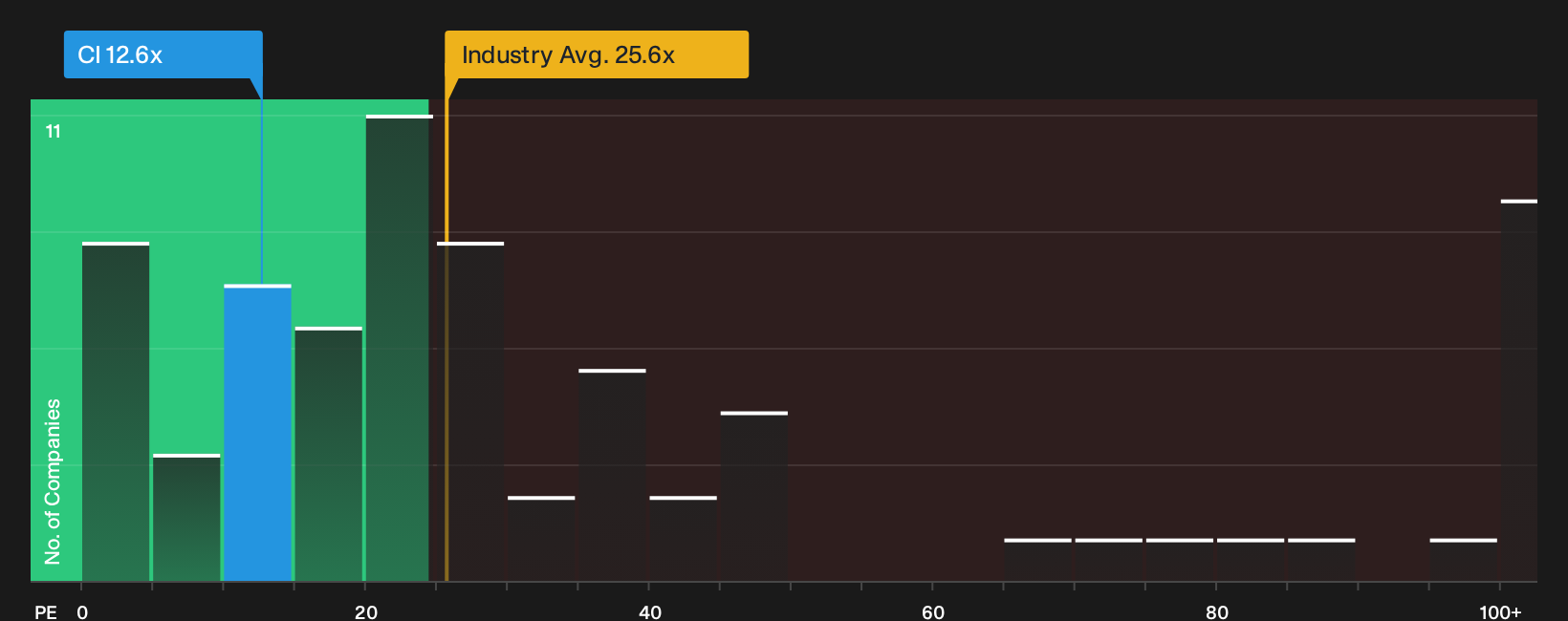Screen dimensions: 1568x621
Task: Click the '60' x-axis tick label
Action: pyautogui.click(x=933, y=612)
